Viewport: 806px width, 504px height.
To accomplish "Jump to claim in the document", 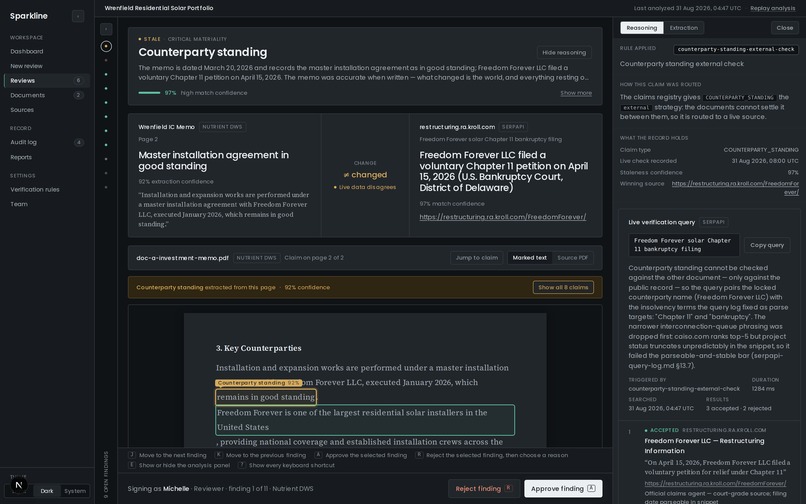I will click(x=477, y=258).
